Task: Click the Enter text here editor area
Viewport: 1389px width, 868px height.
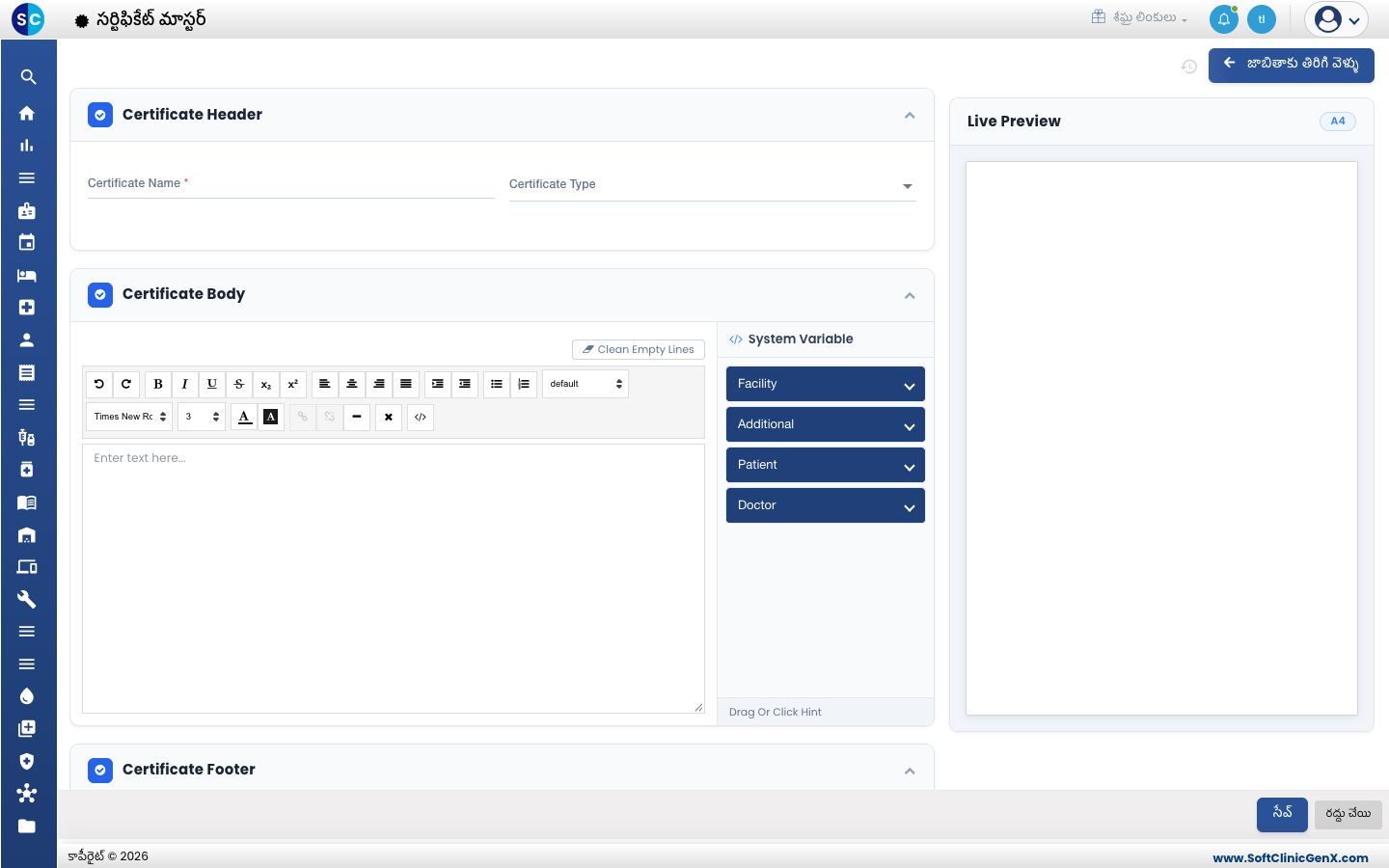Action: coord(394,579)
